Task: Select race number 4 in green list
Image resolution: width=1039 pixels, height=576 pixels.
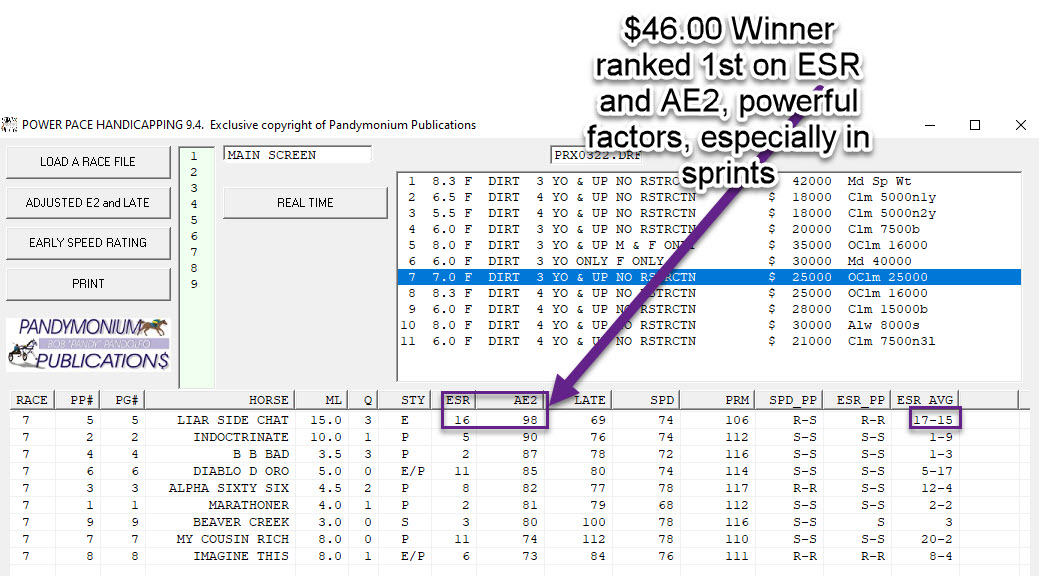Action: point(193,204)
